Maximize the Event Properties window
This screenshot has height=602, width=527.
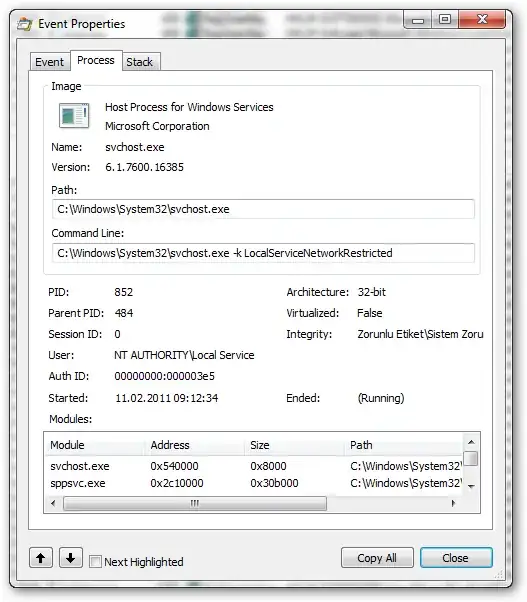pyautogui.click(x=445, y=20)
